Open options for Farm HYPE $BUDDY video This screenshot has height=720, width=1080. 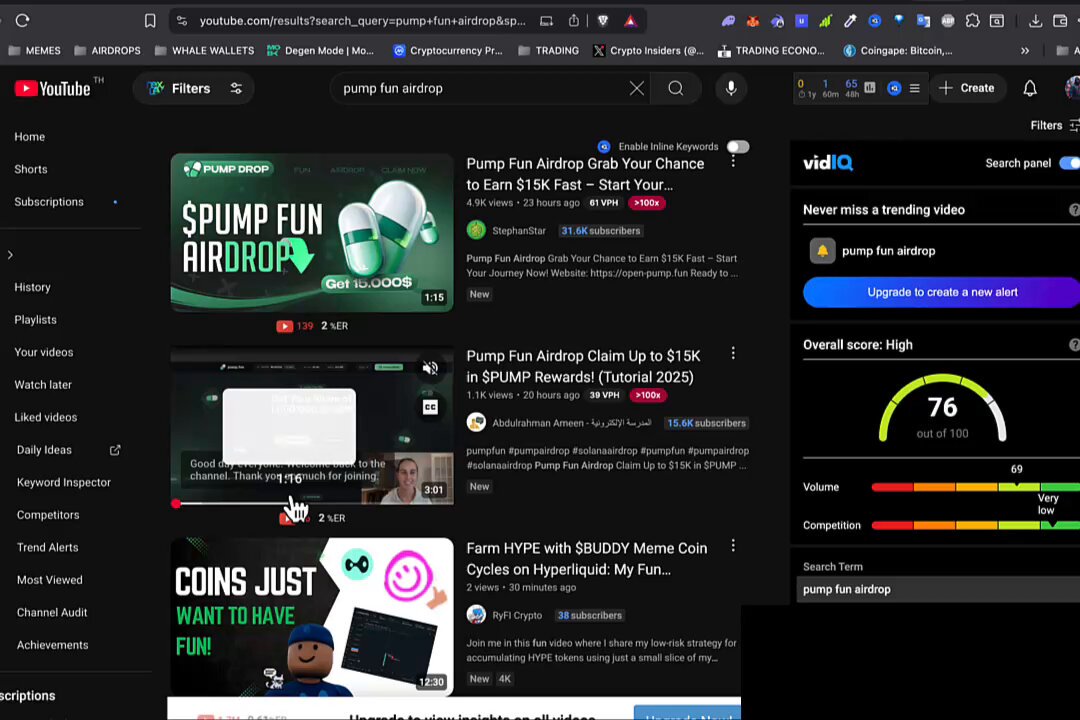point(733,546)
